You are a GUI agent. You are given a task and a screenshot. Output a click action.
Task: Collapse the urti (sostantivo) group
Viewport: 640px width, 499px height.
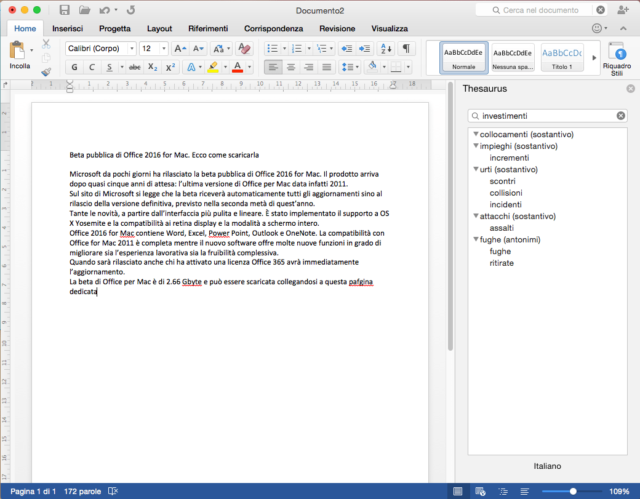pyautogui.click(x=476, y=169)
